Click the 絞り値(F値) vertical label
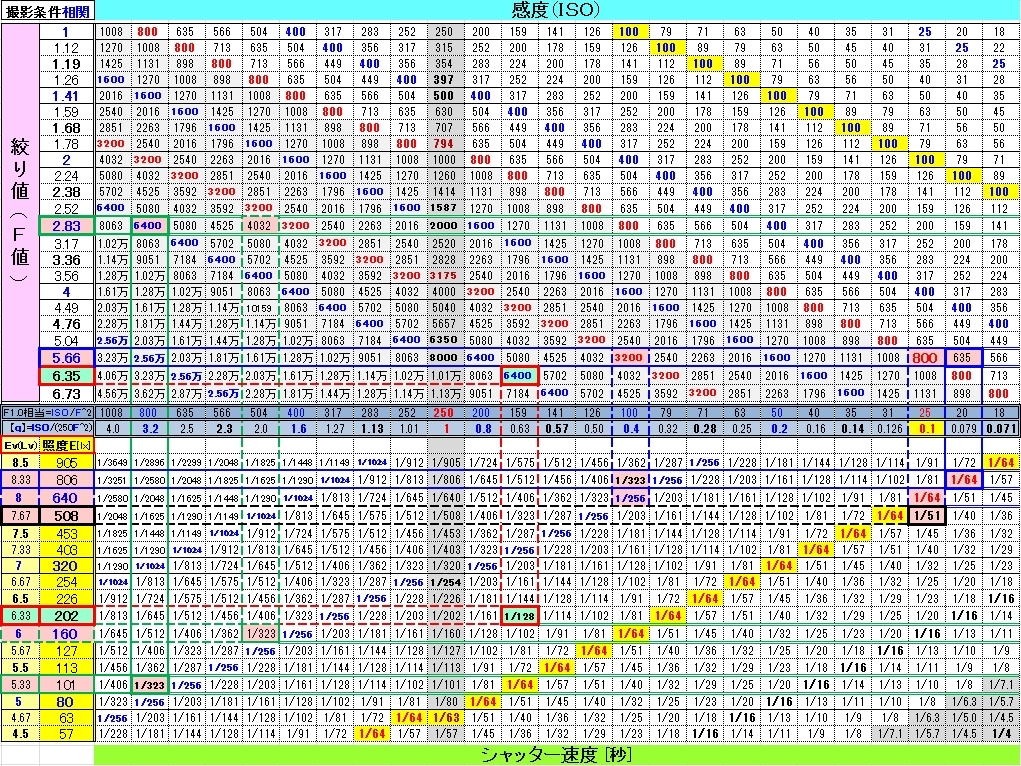1021x766 pixels. (x=20, y=212)
